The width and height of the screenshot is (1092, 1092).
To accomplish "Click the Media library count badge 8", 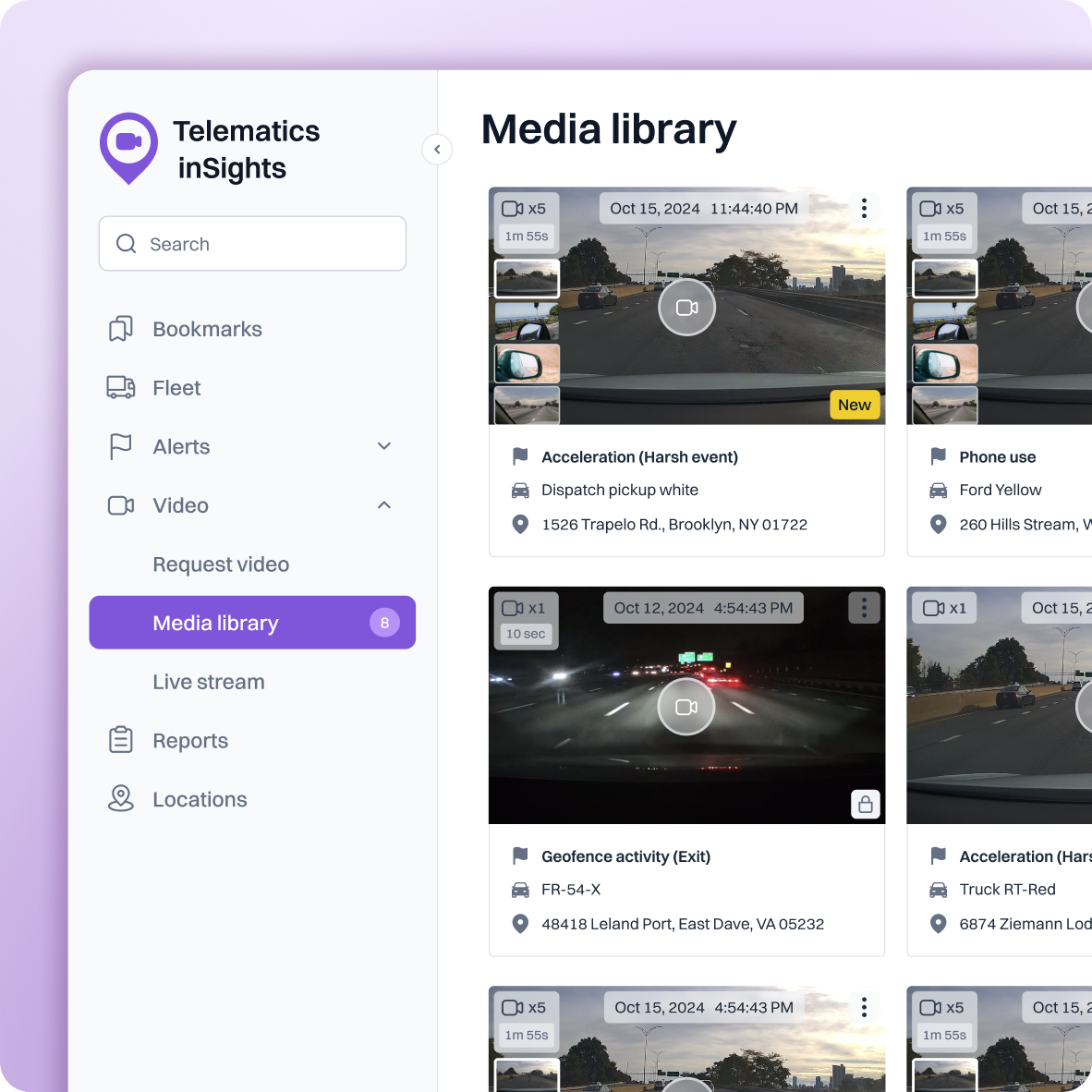I will click(x=384, y=623).
